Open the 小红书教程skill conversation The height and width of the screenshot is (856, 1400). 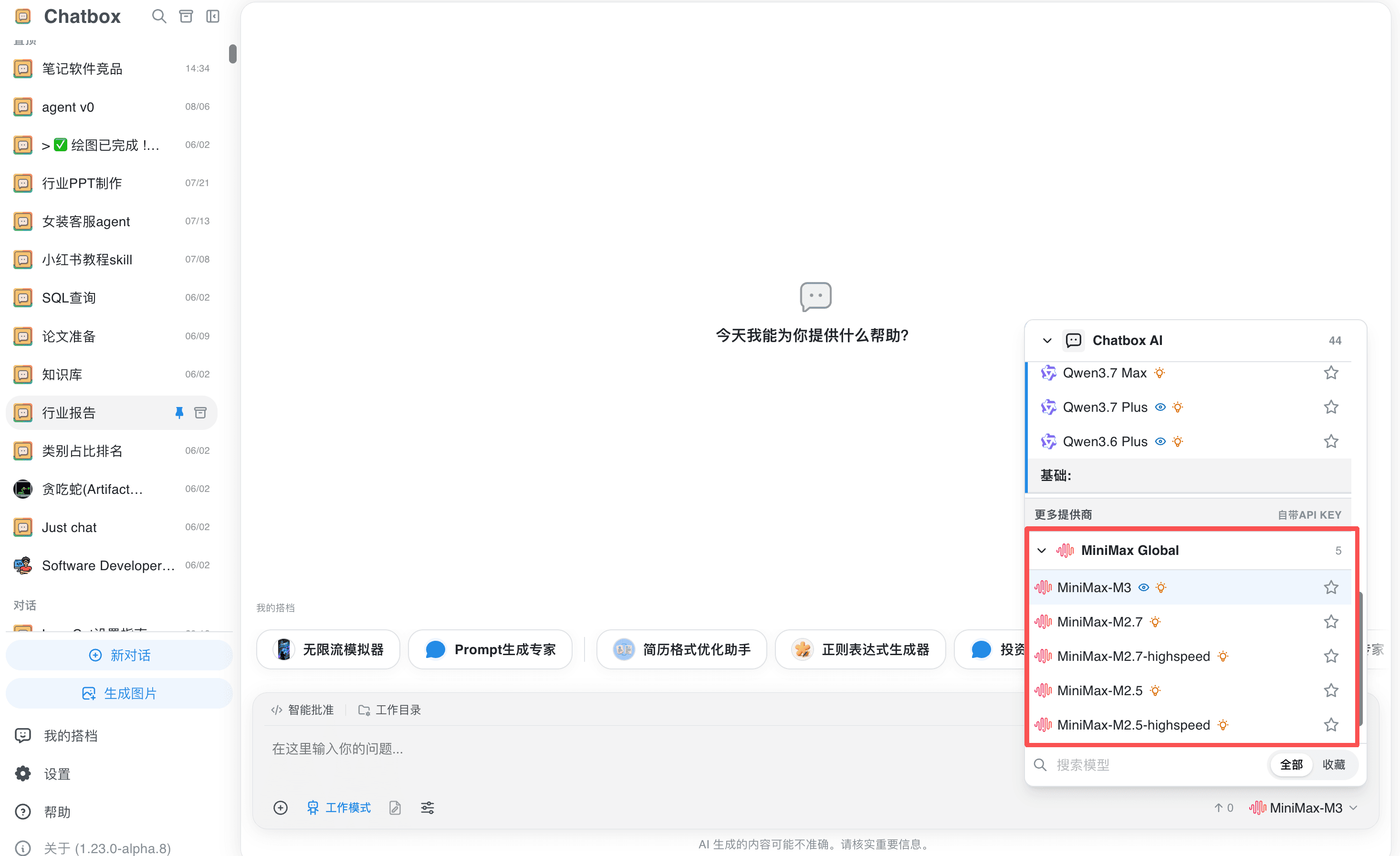(x=111, y=260)
